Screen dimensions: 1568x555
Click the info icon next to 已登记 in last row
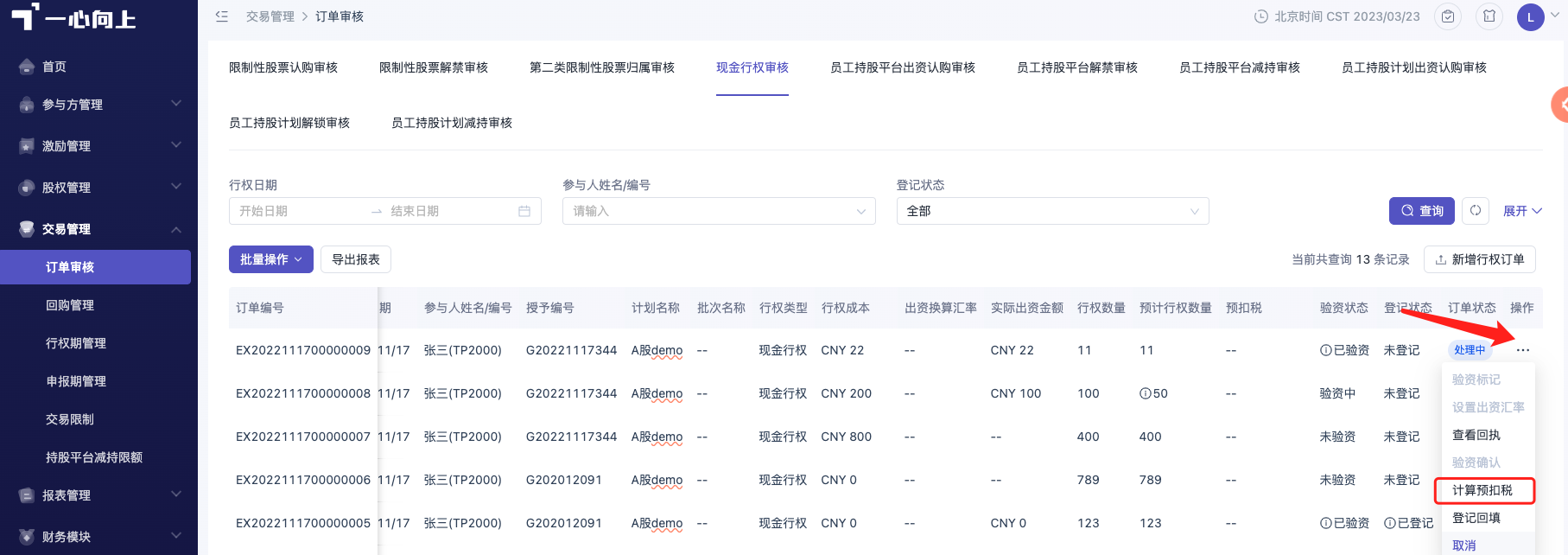pos(1390,523)
